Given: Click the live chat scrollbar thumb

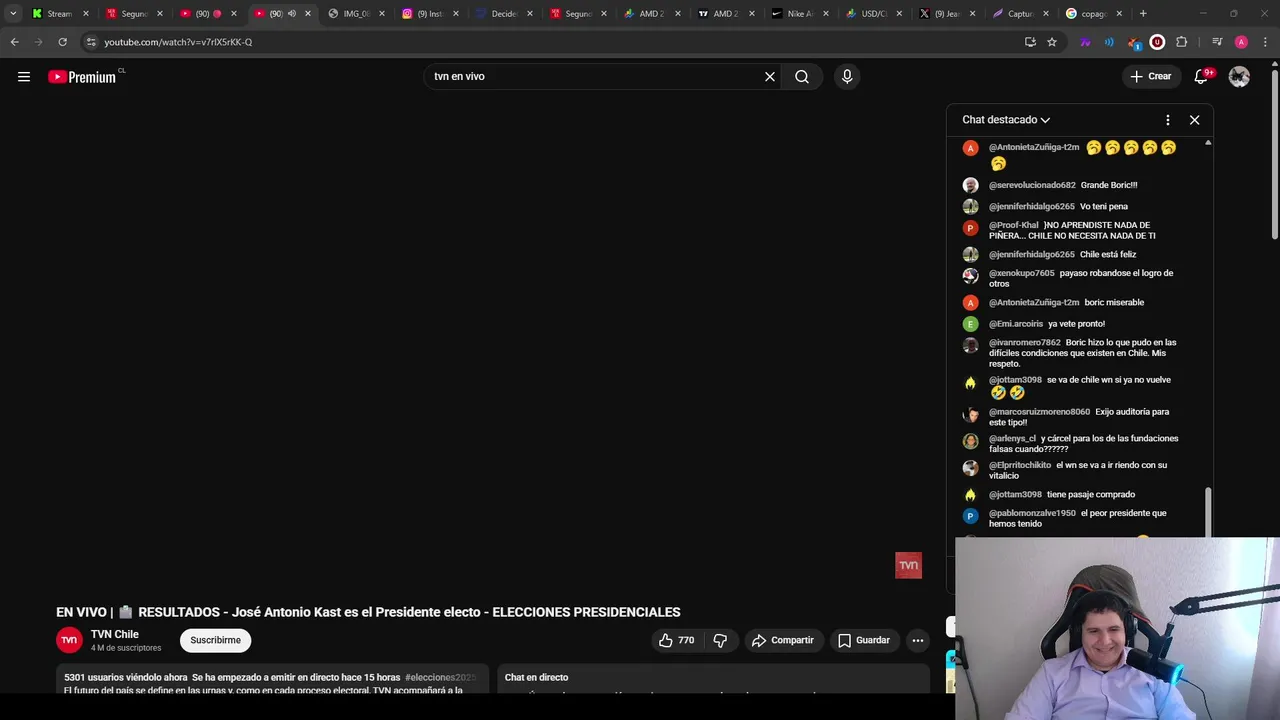Looking at the screenshot, I should click(1208, 512).
